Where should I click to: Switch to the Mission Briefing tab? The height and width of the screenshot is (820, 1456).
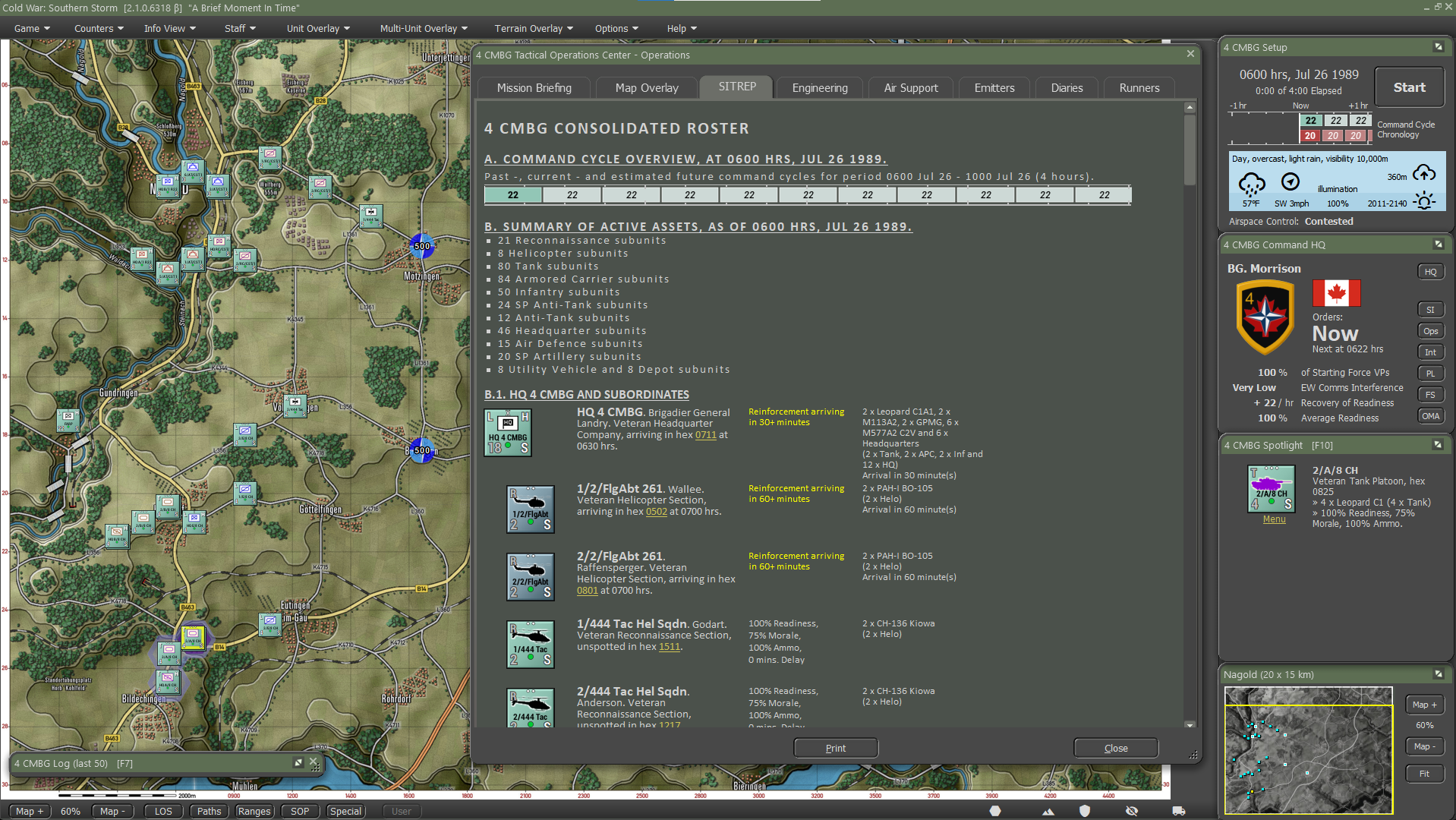click(x=534, y=88)
